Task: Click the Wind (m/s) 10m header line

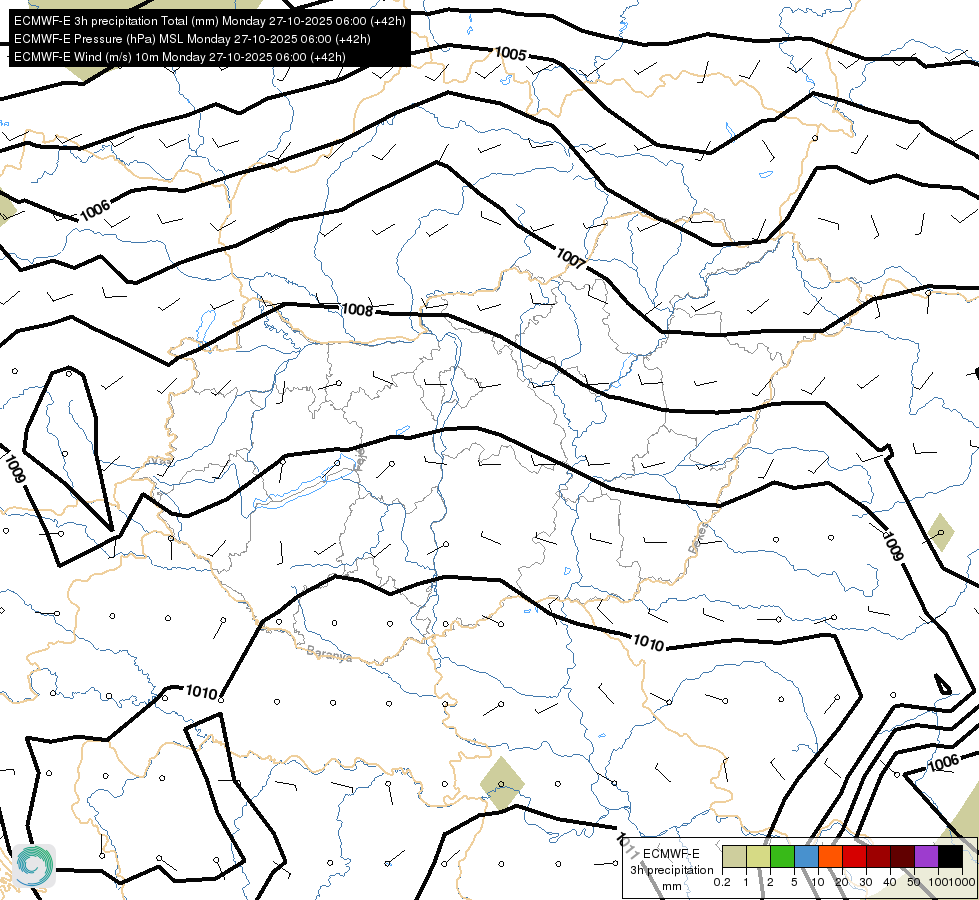Action: [x=180, y=57]
